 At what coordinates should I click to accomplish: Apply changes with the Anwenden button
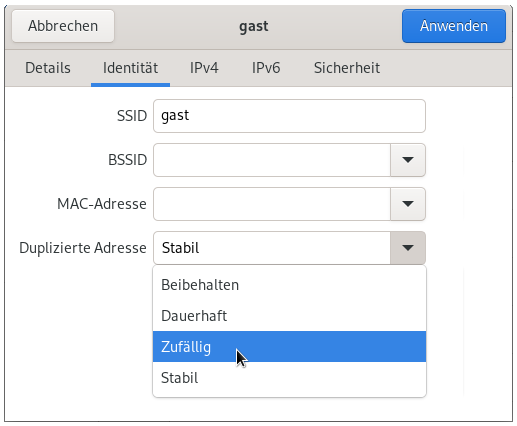(x=454, y=26)
